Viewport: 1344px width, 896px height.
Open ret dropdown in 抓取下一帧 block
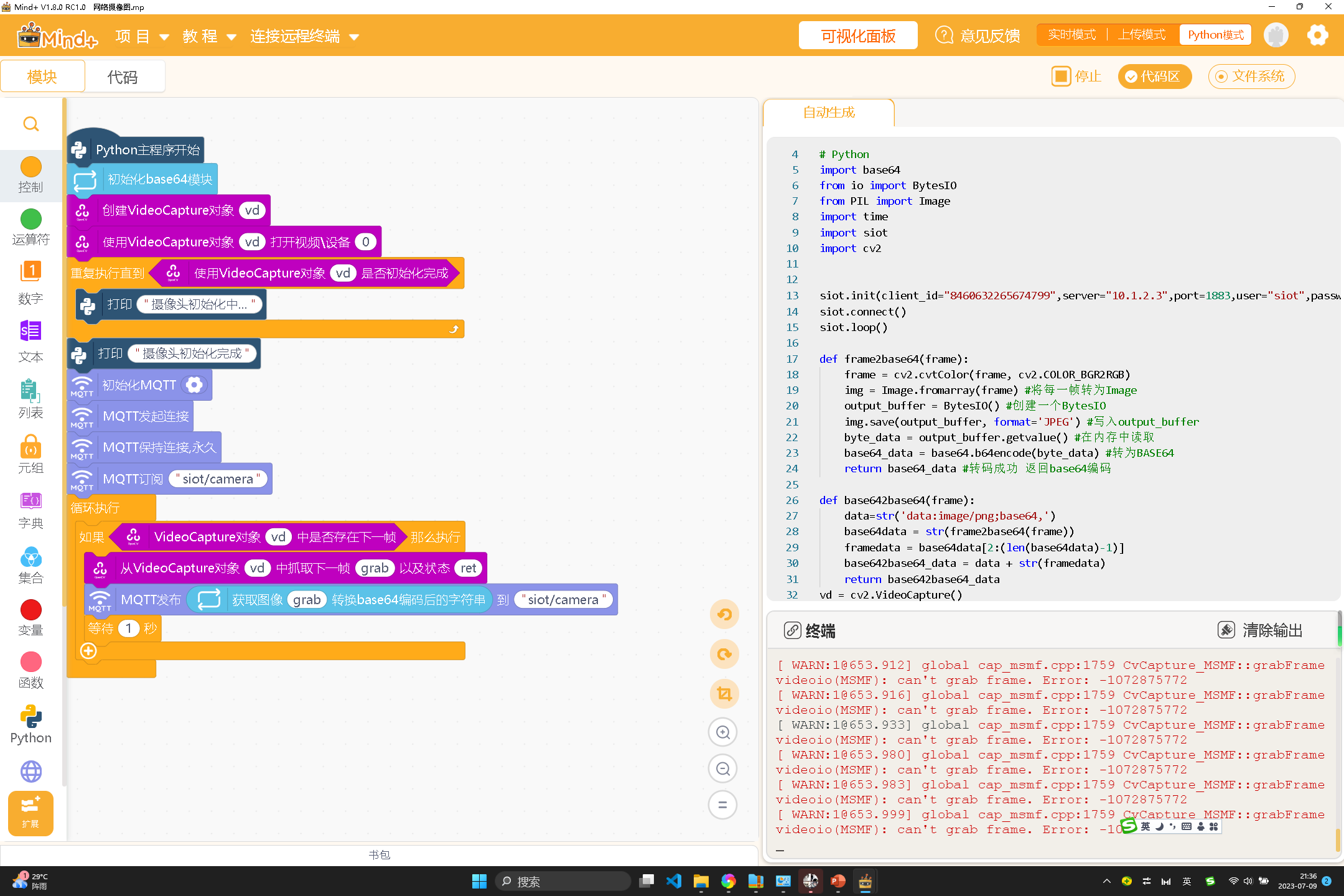(469, 568)
